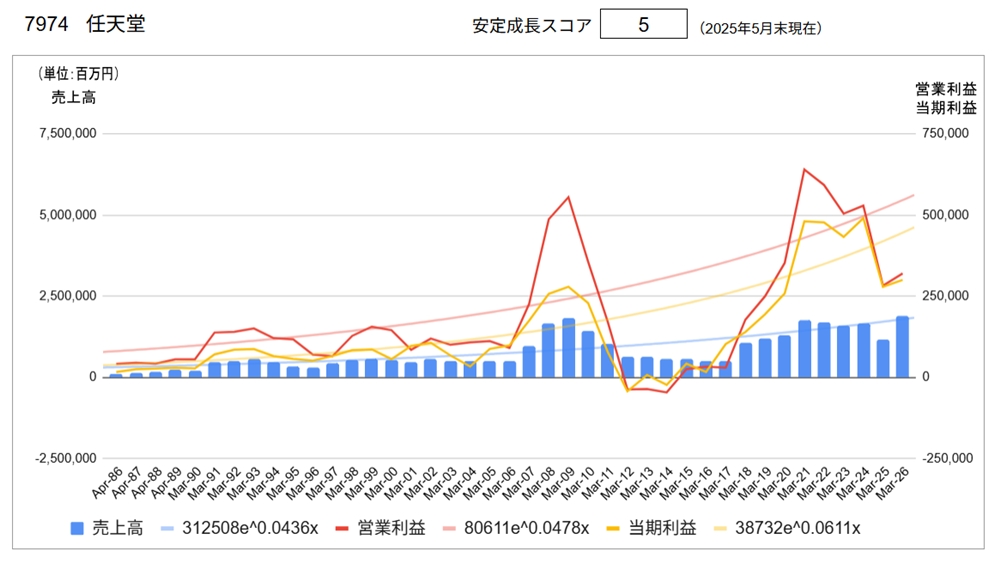Click left axis value 5,000,000
This screenshot has height=563, width=1000.
[68, 215]
